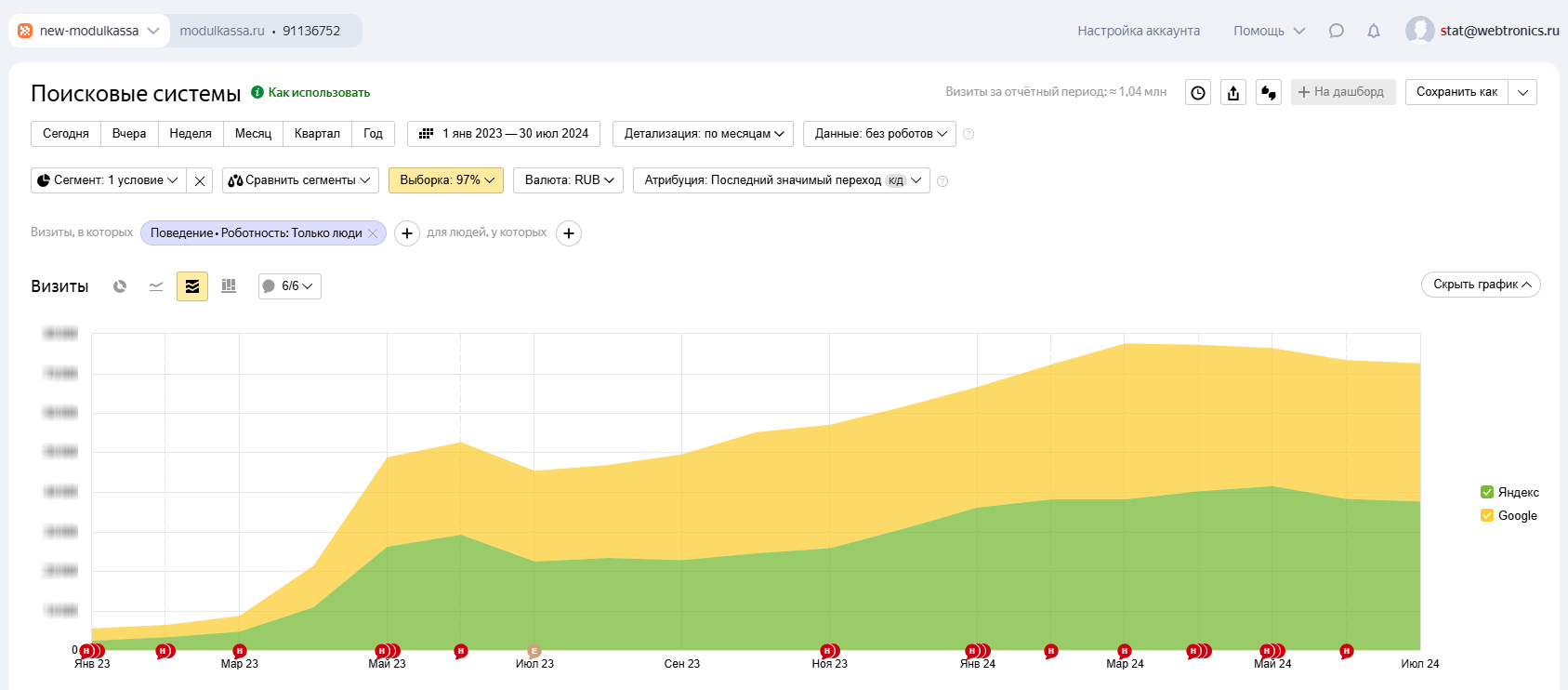Uncheck the Яндекс legend checkbox

pyautogui.click(x=1487, y=492)
